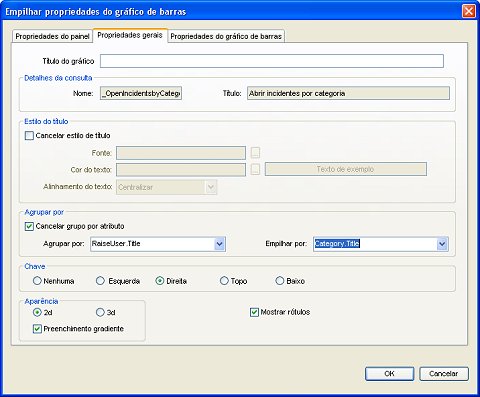Image resolution: width=480 pixels, height=397 pixels.
Task: Open the color picker beside Cor do texto
Action: click(255, 169)
